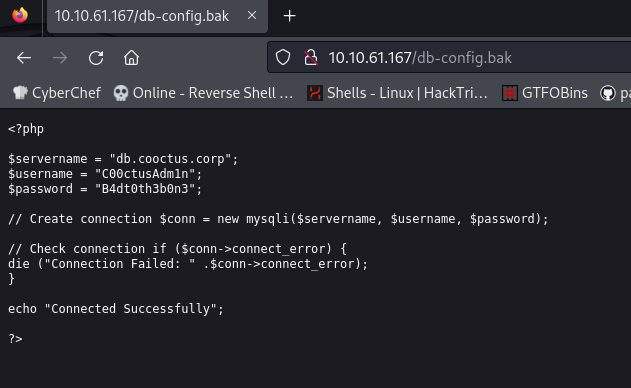The height and width of the screenshot is (388, 631).
Task: Close the db-config.bak tab
Action: click(252, 15)
